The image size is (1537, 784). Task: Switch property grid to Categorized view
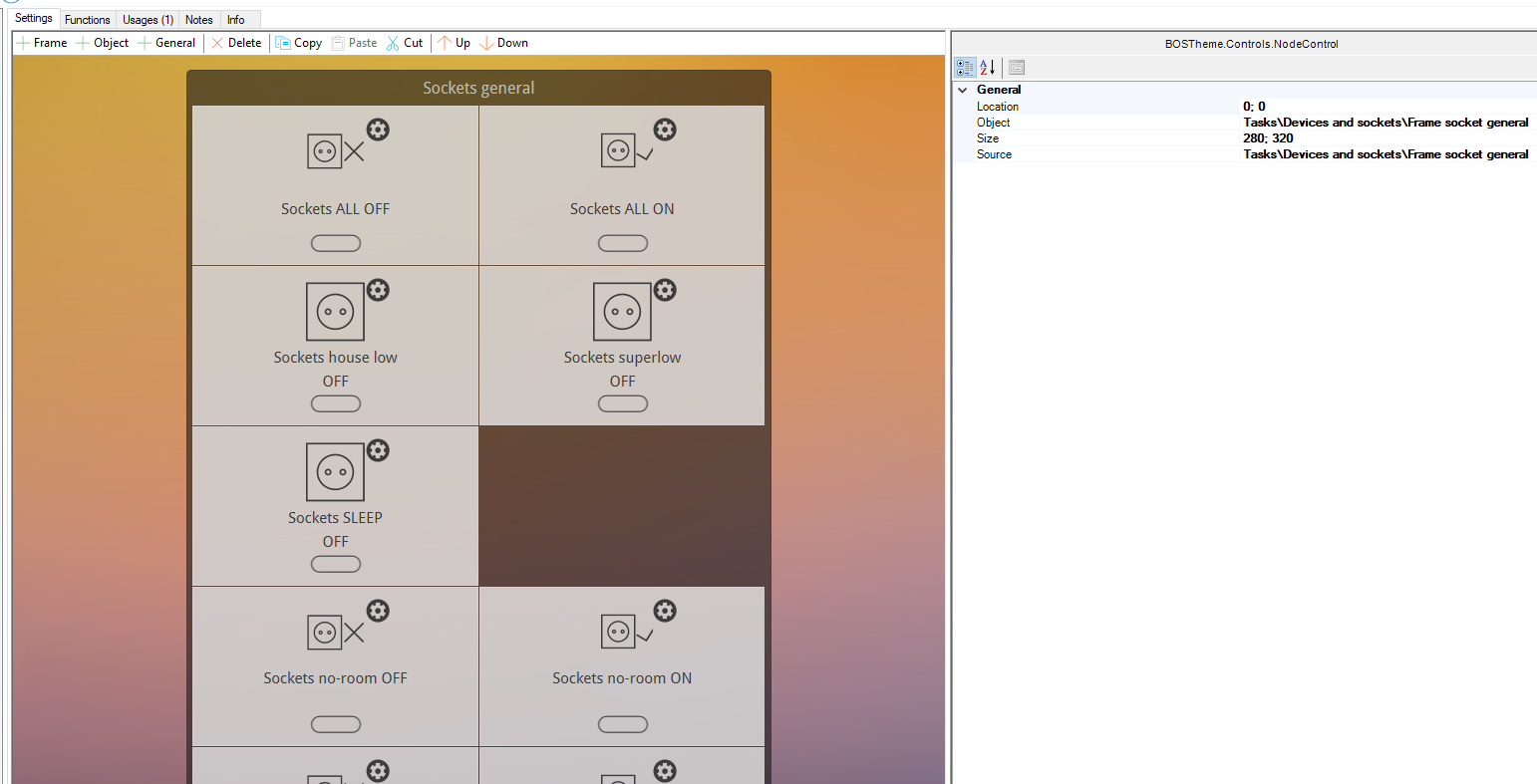(x=965, y=68)
